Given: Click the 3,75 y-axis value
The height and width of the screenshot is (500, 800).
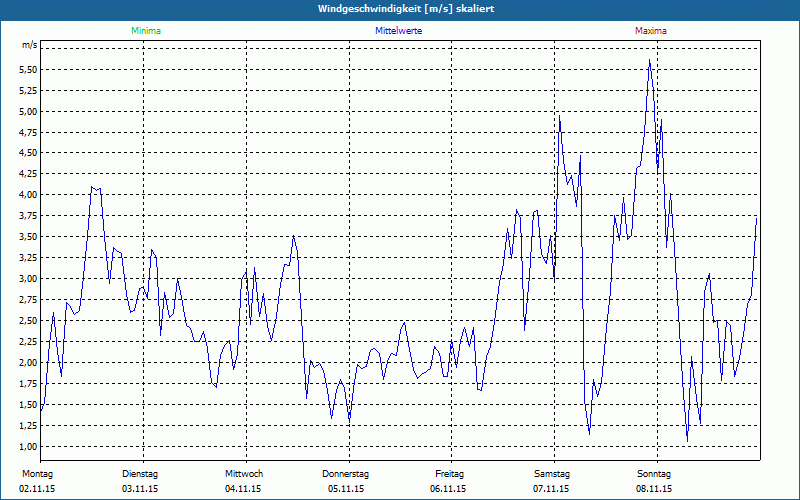Looking at the screenshot, I should coord(29,216).
